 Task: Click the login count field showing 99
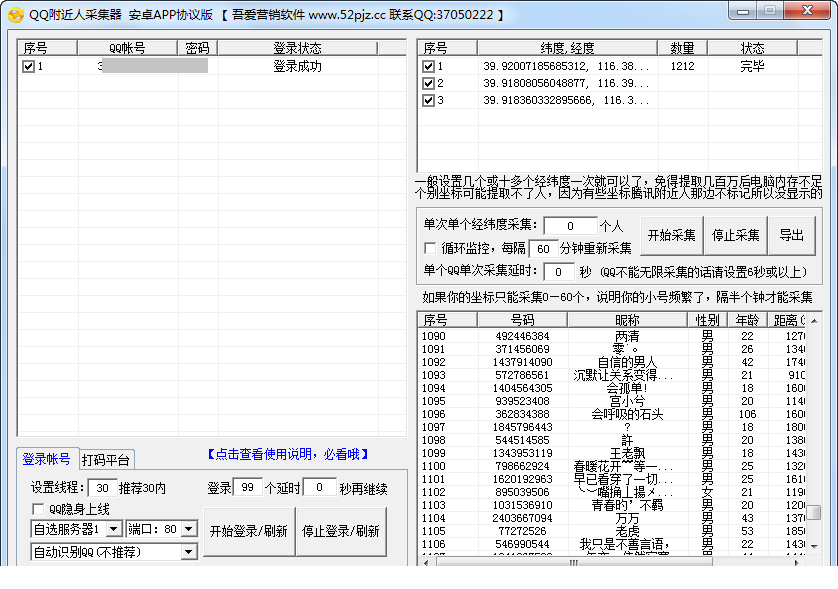pos(247,487)
